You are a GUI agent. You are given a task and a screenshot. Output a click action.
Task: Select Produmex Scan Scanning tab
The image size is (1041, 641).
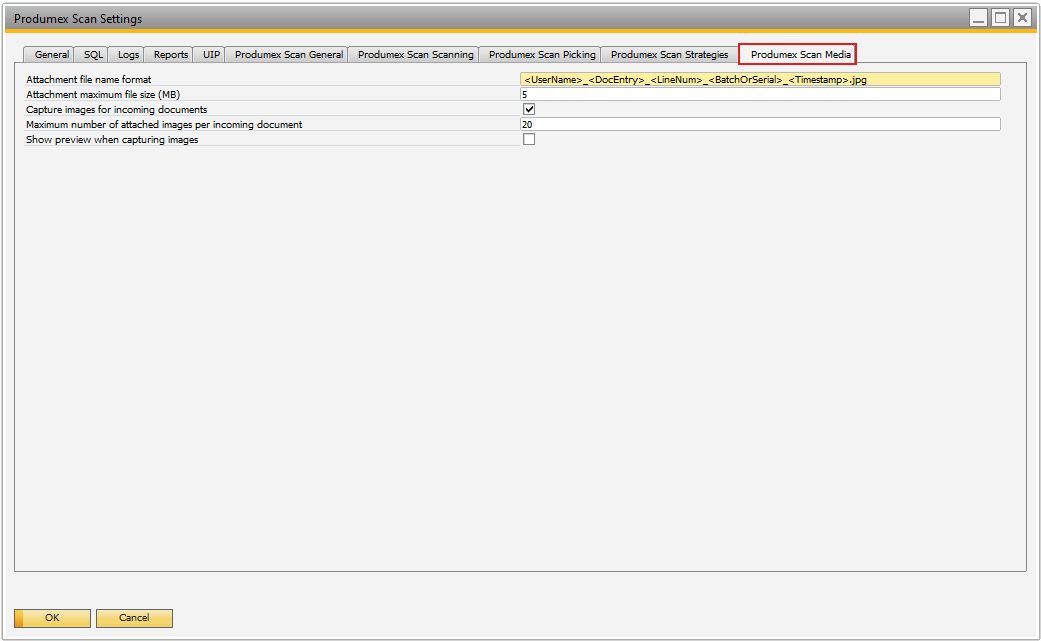tap(415, 55)
